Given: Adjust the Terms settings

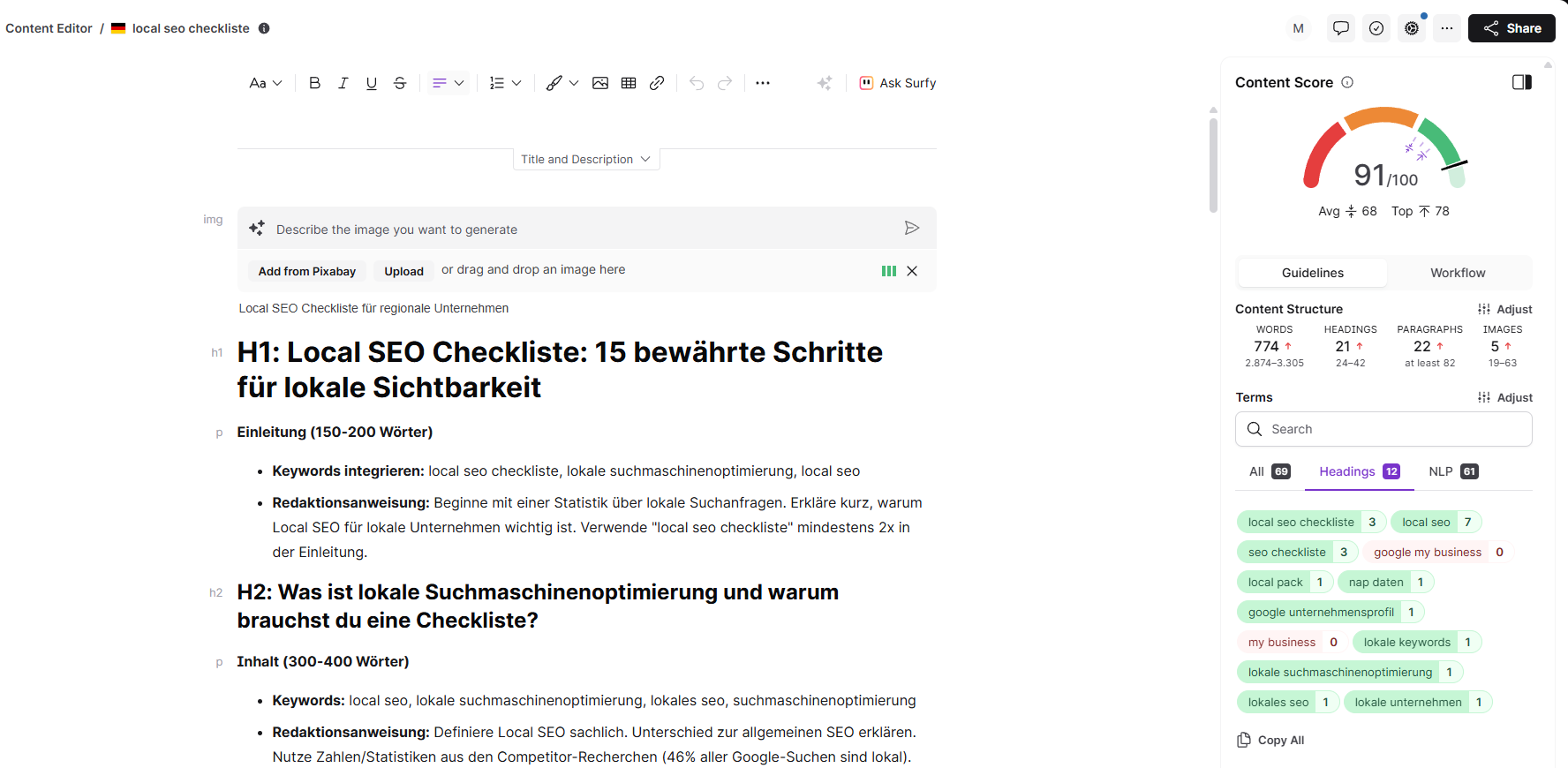Looking at the screenshot, I should [1505, 397].
